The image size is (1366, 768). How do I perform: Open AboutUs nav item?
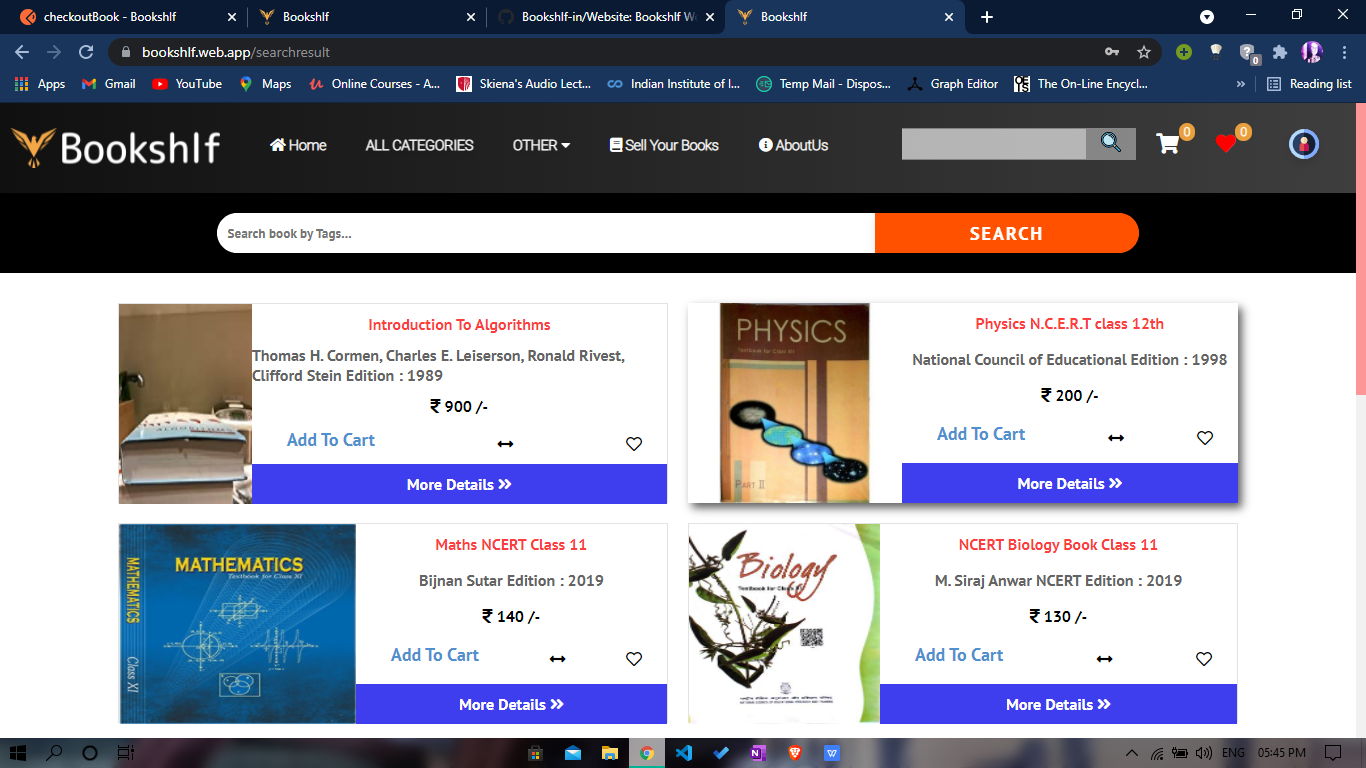(794, 145)
